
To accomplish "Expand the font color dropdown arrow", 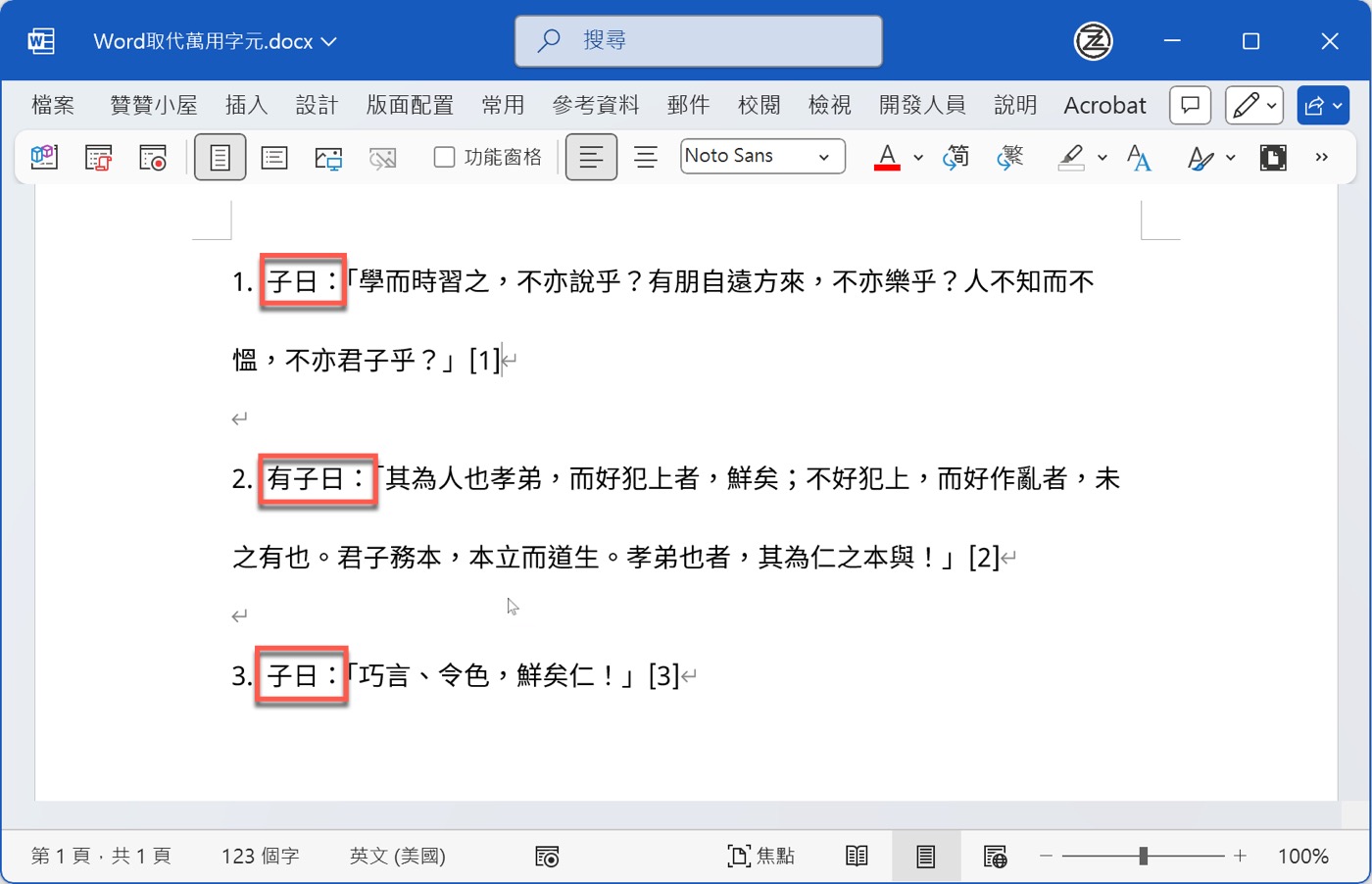I will [x=918, y=157].
